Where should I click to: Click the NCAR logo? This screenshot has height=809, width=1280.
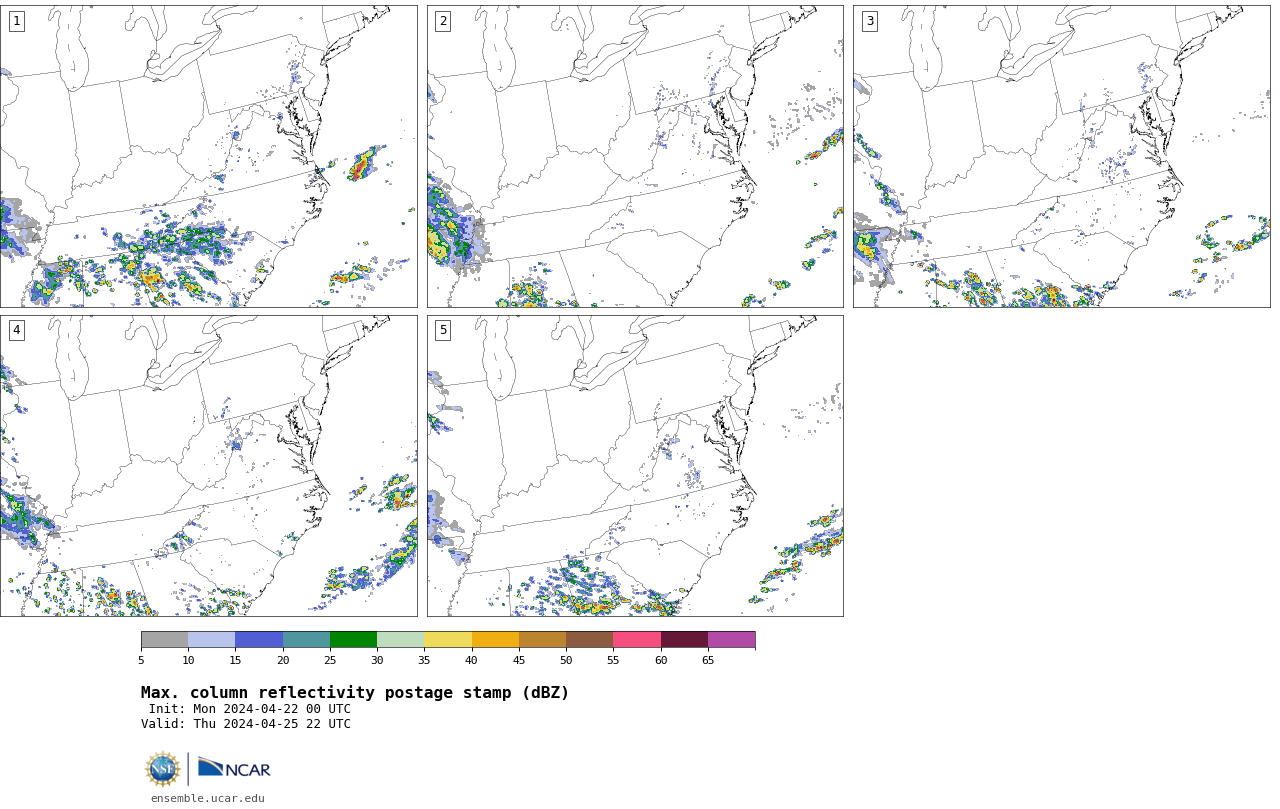coord(234,768)
